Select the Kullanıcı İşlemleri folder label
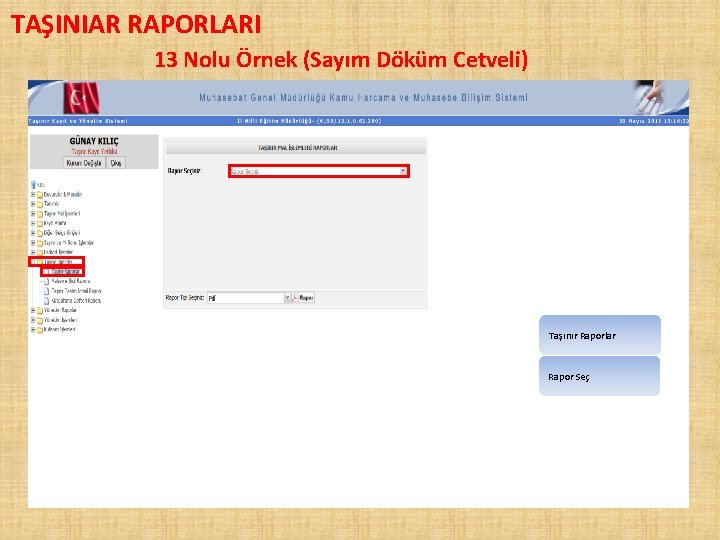Screen dimensions: 720x540 click(x=60, y=330)
